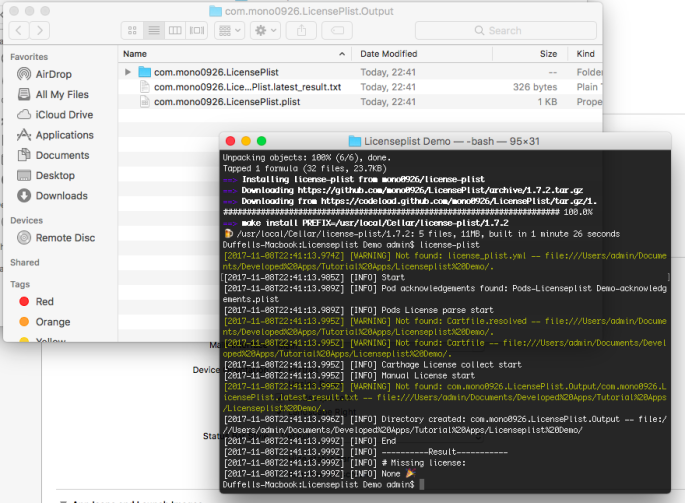
Task: Open the Action gear dropdown menu
Action: (265, 31)
